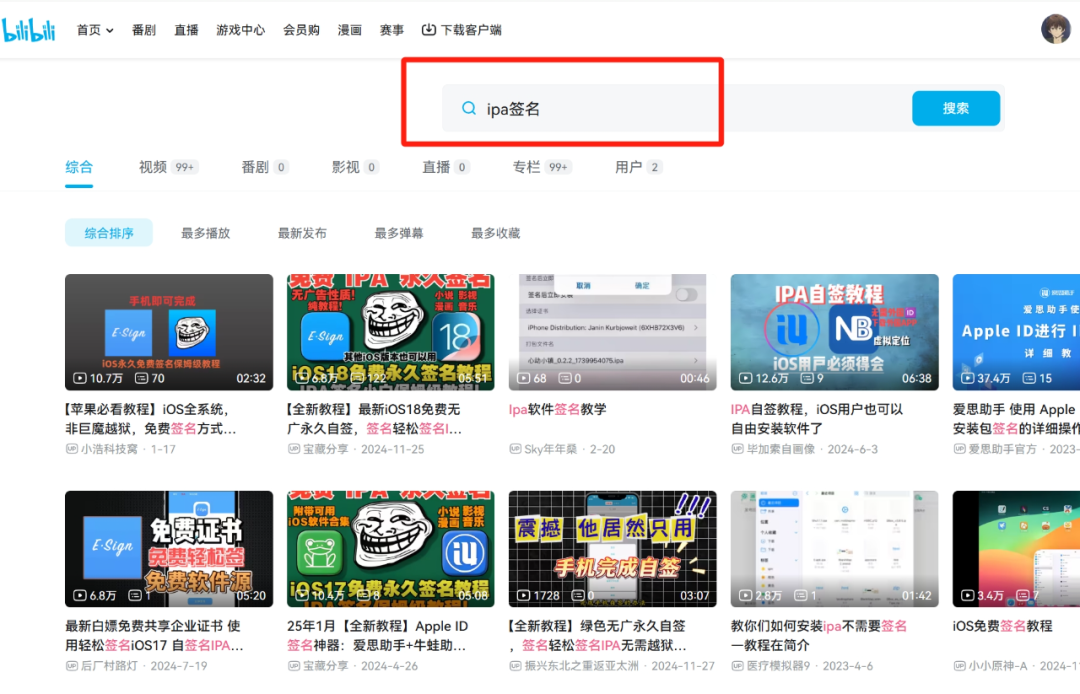Screen dimensions: 1080x694
Task: Switch to the 直播 results tab
Action: pos(446,167)
